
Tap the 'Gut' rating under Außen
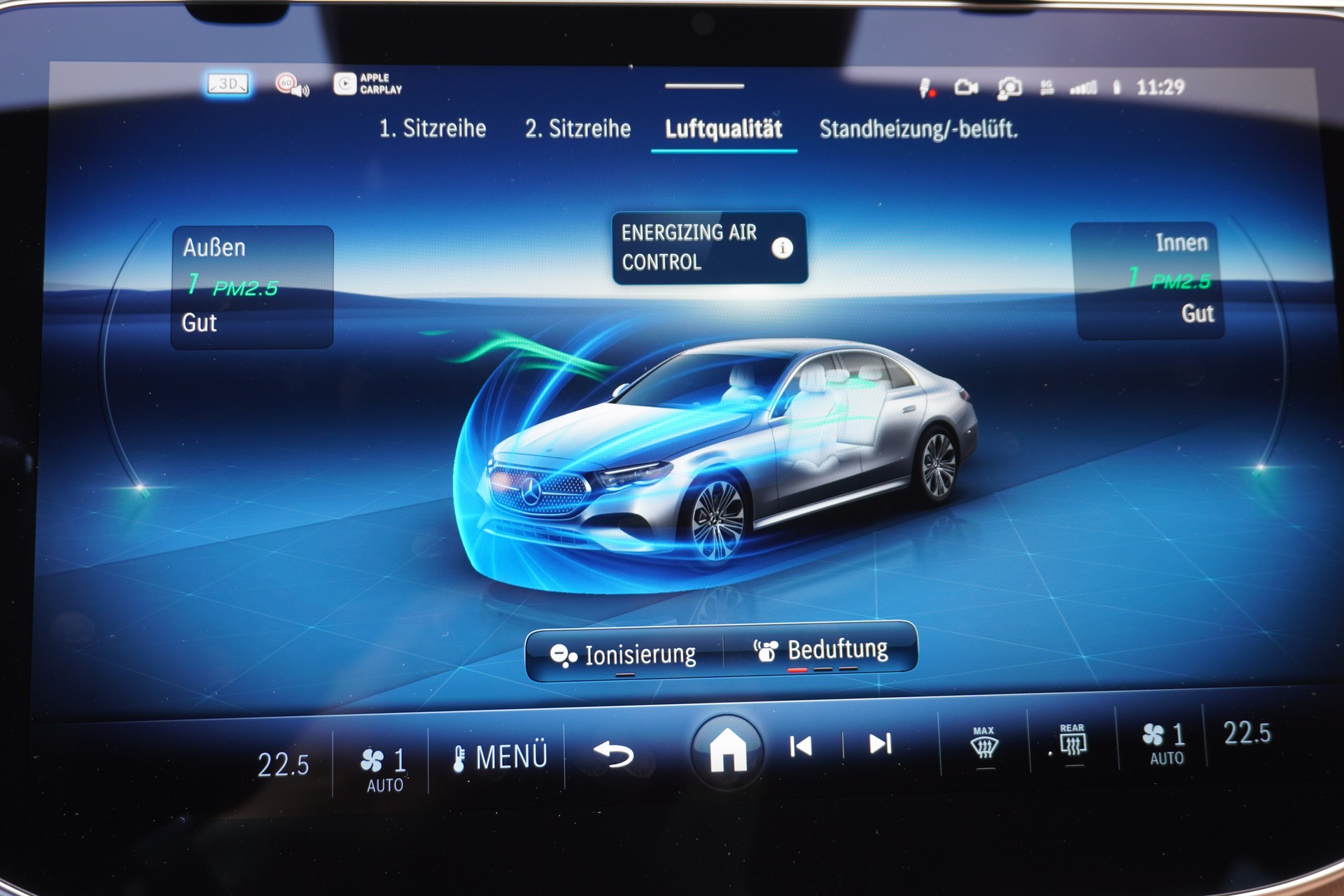tap(199, 323)
